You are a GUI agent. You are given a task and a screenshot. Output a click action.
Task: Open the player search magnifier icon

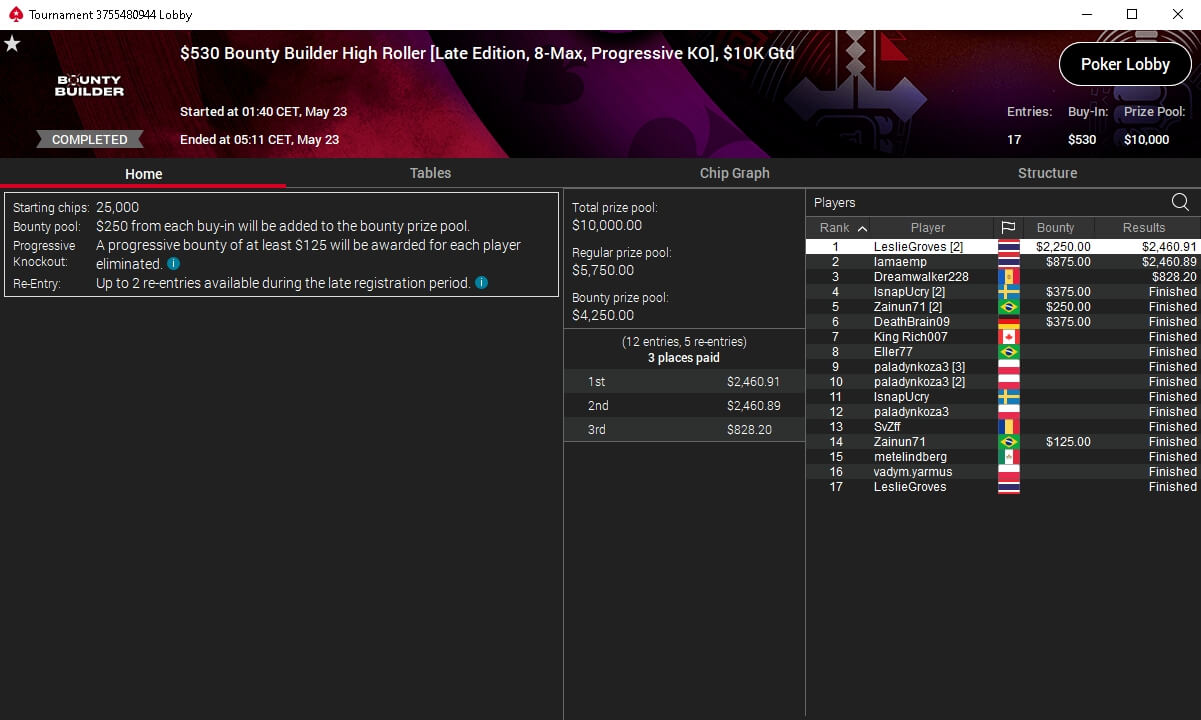pyautogui.click(x=1180, y=202)
